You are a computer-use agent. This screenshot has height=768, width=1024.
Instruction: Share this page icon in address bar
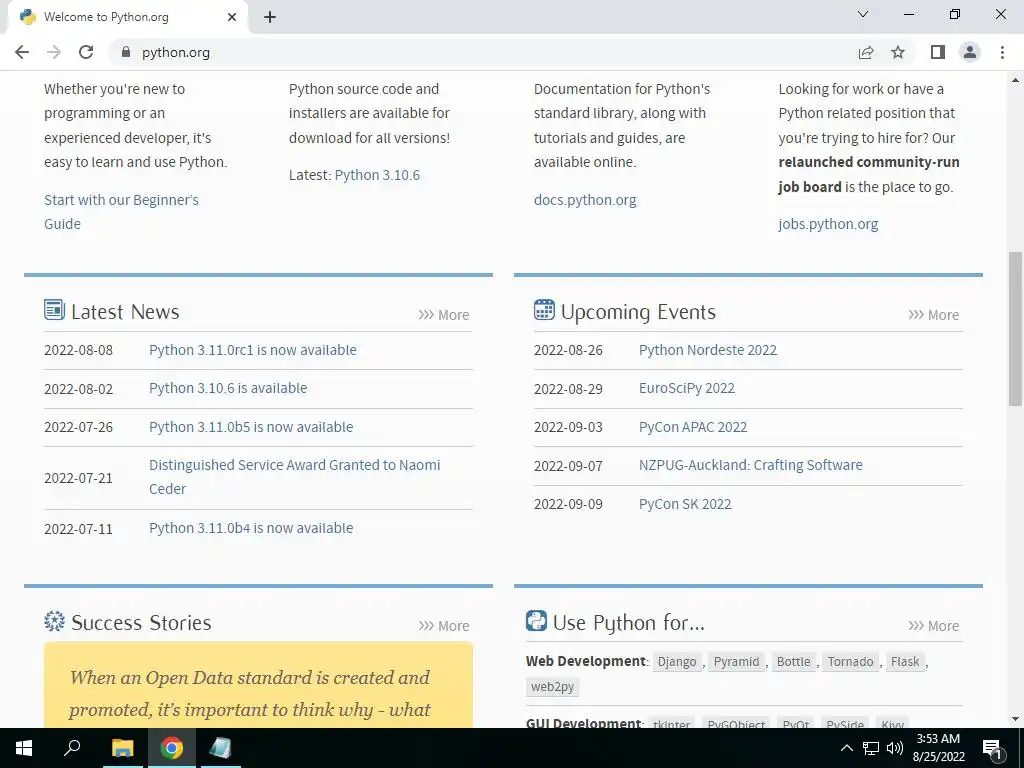[866, 52]
